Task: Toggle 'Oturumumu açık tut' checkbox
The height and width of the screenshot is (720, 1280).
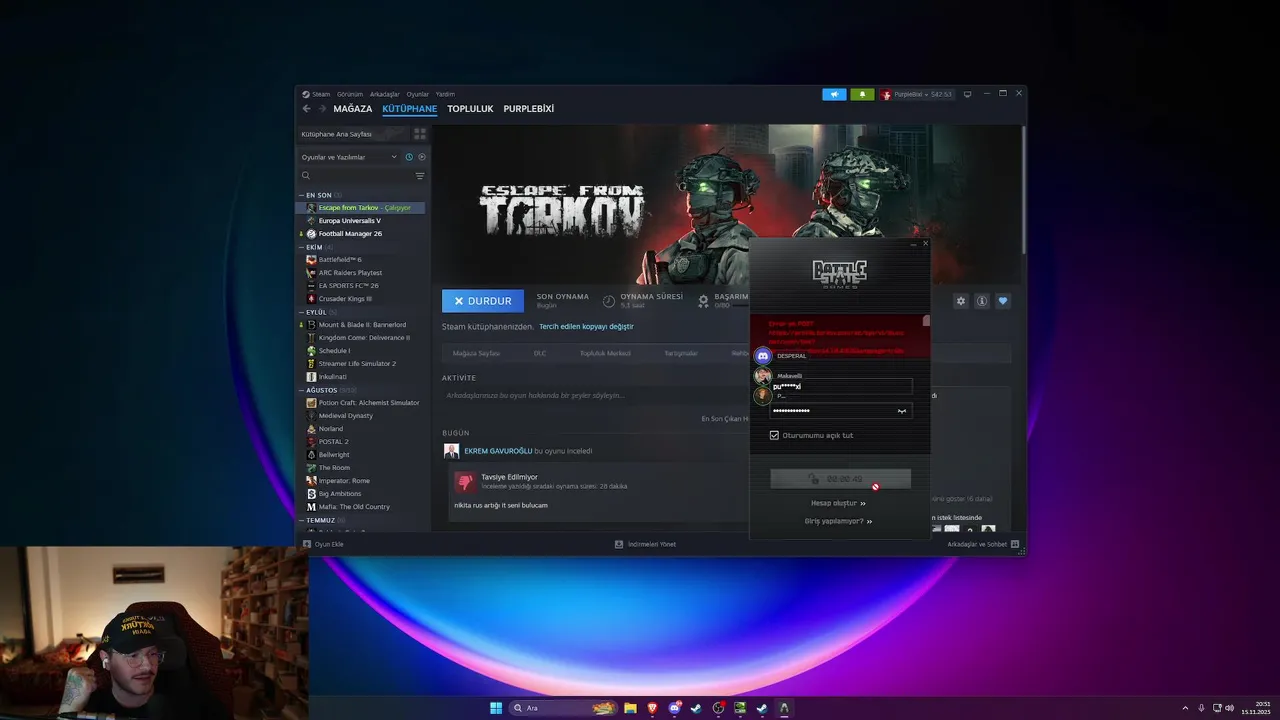Action: pyautogui.click(x=774, y=435)
